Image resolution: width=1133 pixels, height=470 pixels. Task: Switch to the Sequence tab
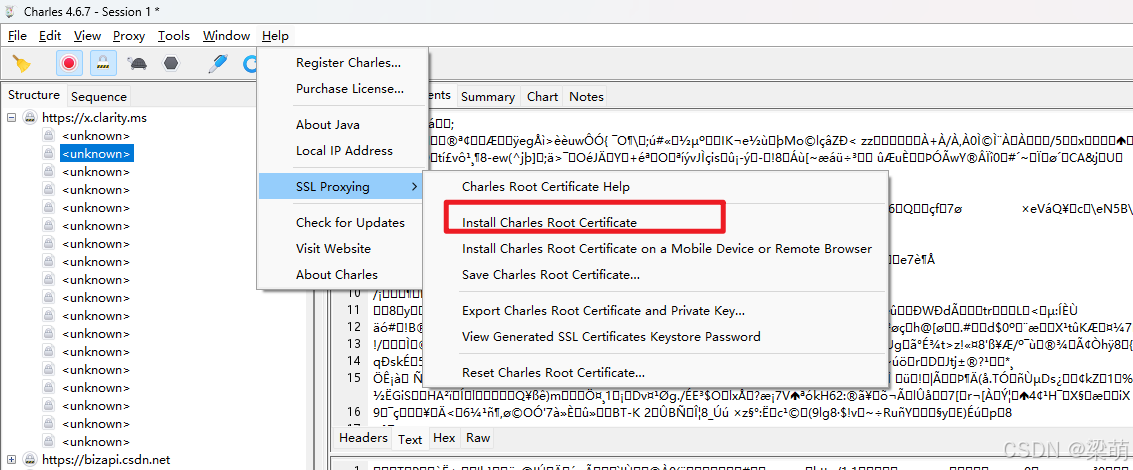tap(99, 96)
